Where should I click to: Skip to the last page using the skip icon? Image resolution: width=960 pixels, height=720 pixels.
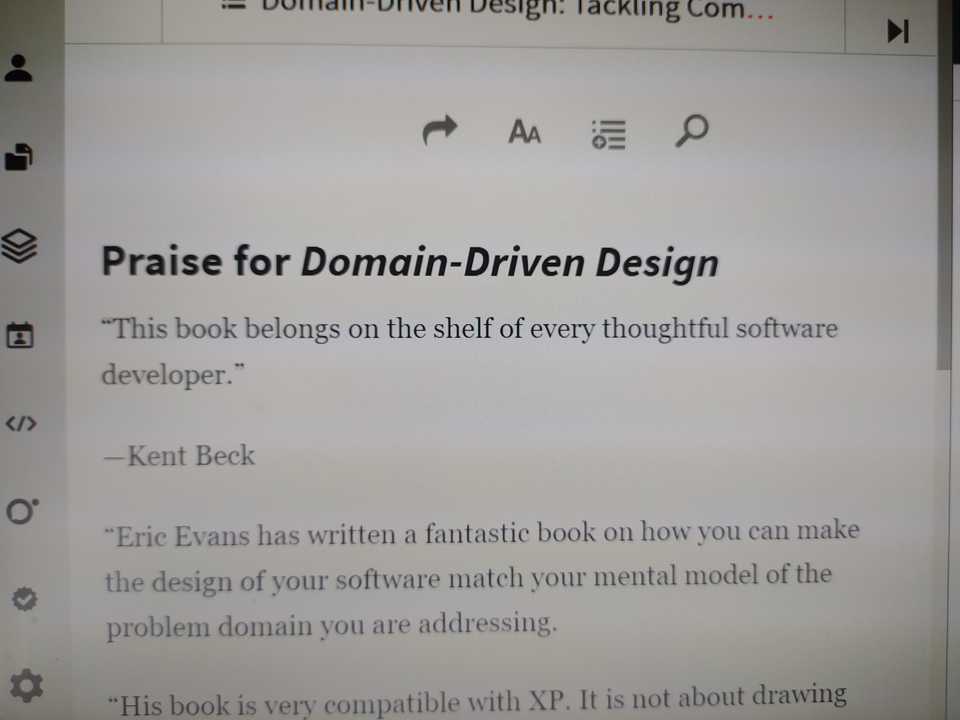897,30
